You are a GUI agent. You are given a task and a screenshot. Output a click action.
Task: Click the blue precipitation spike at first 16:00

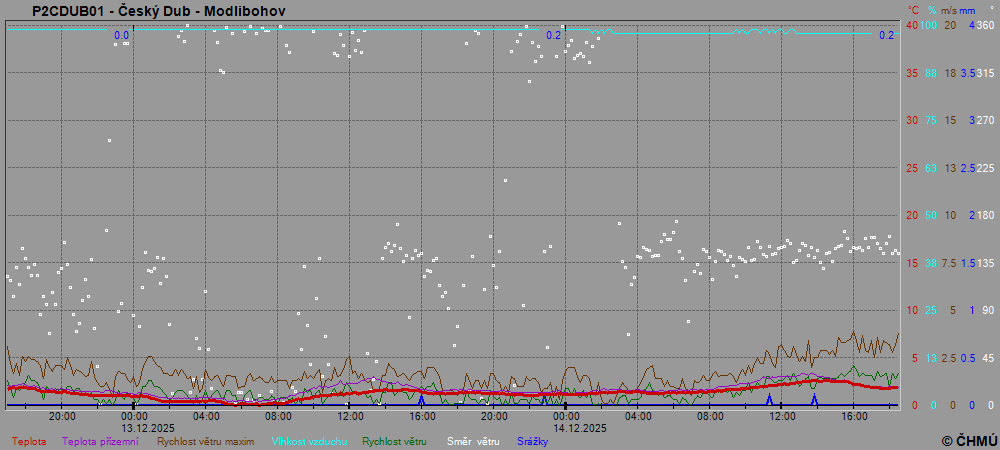(x=421, y=400)
